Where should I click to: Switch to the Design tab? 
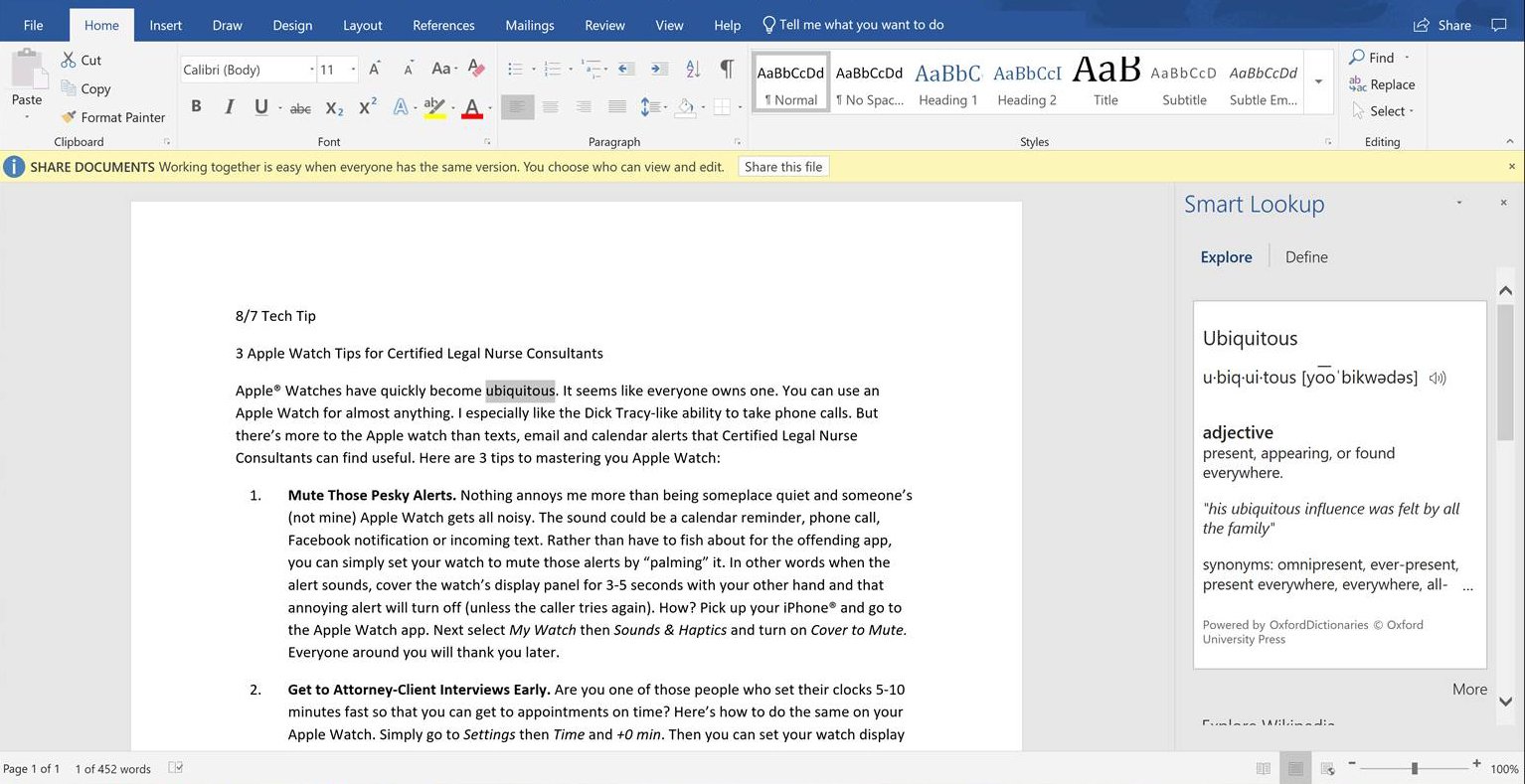292,25
